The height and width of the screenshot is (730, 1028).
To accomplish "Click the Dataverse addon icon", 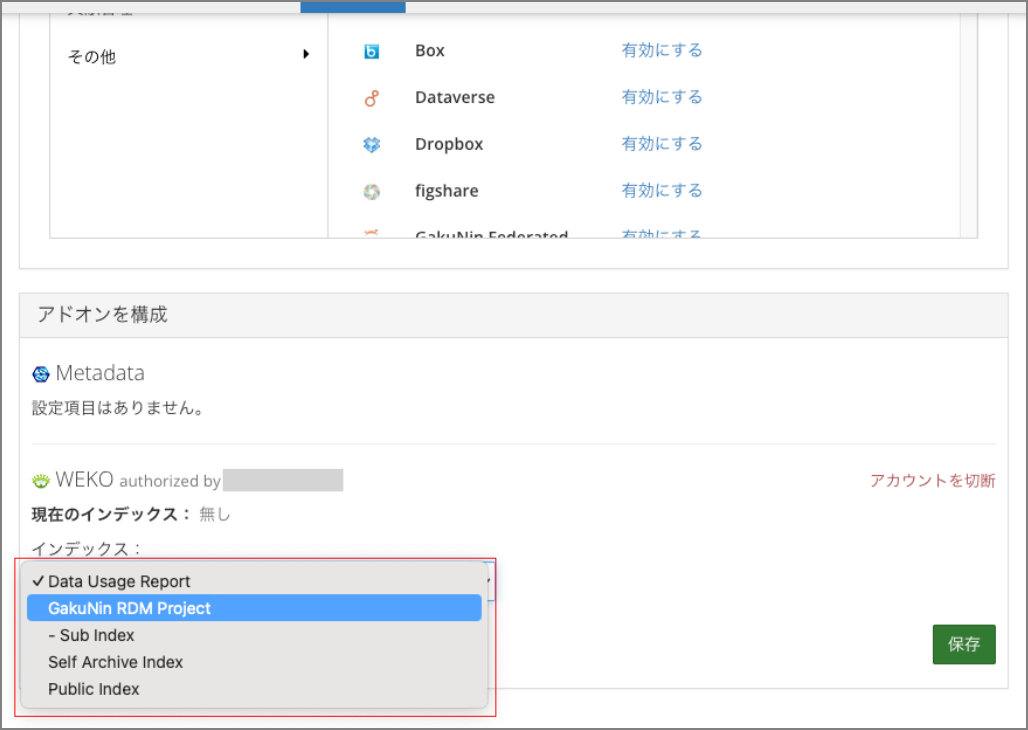I will click(371, 98).
